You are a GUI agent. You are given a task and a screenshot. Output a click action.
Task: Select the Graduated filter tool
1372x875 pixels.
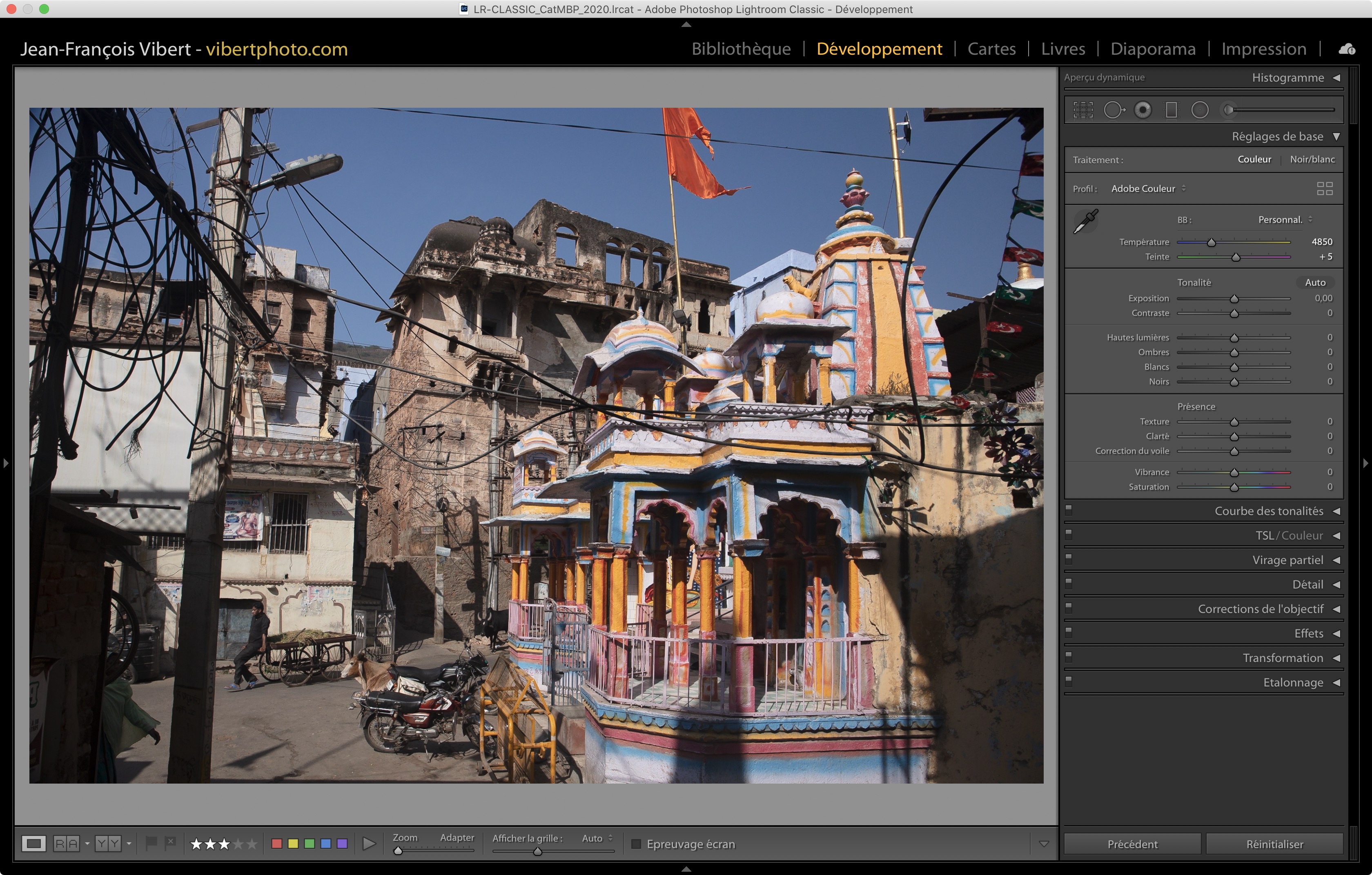coord(1172,110)
